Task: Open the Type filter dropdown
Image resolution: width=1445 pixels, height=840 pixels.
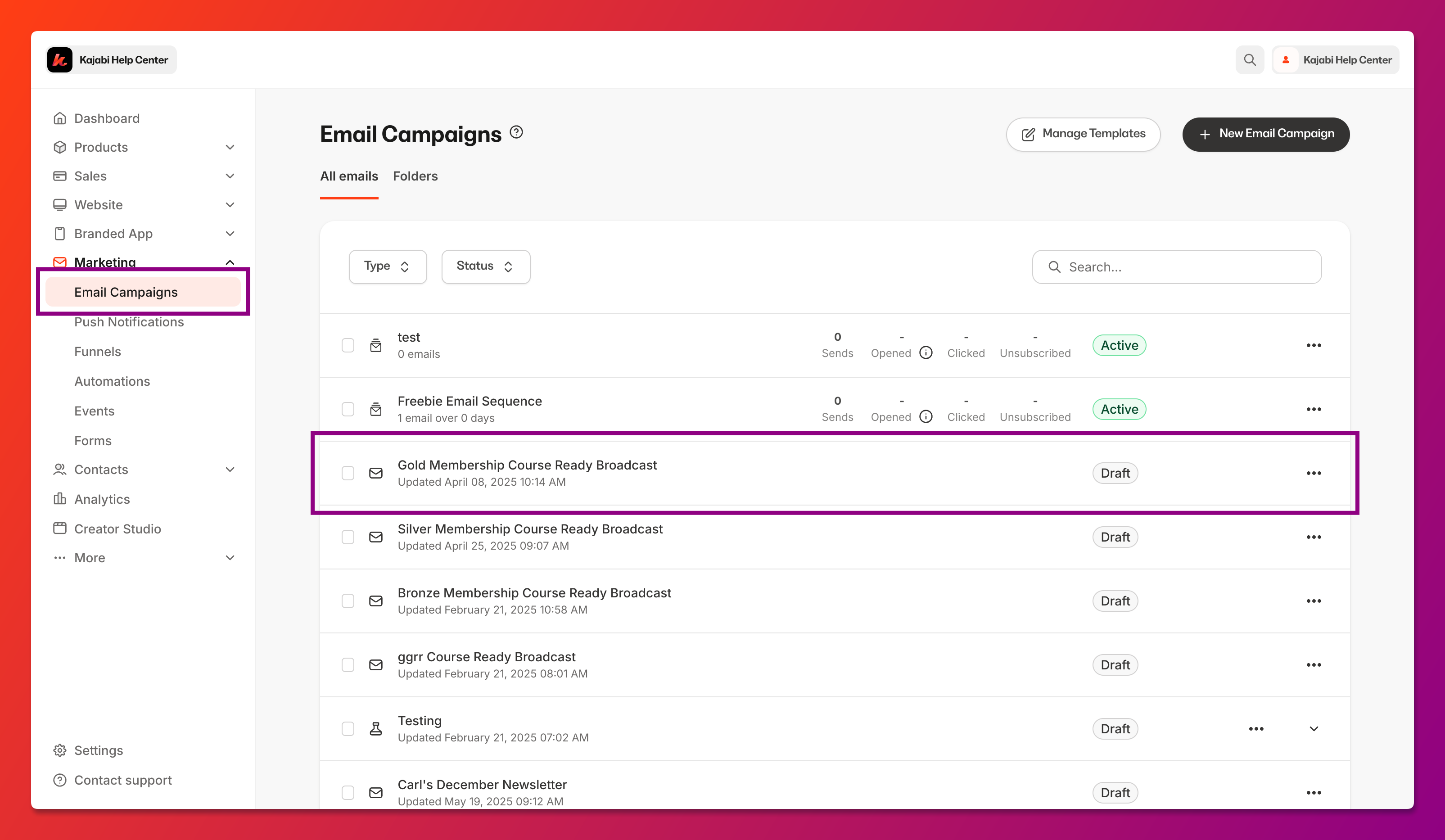Action: point(388,266)
